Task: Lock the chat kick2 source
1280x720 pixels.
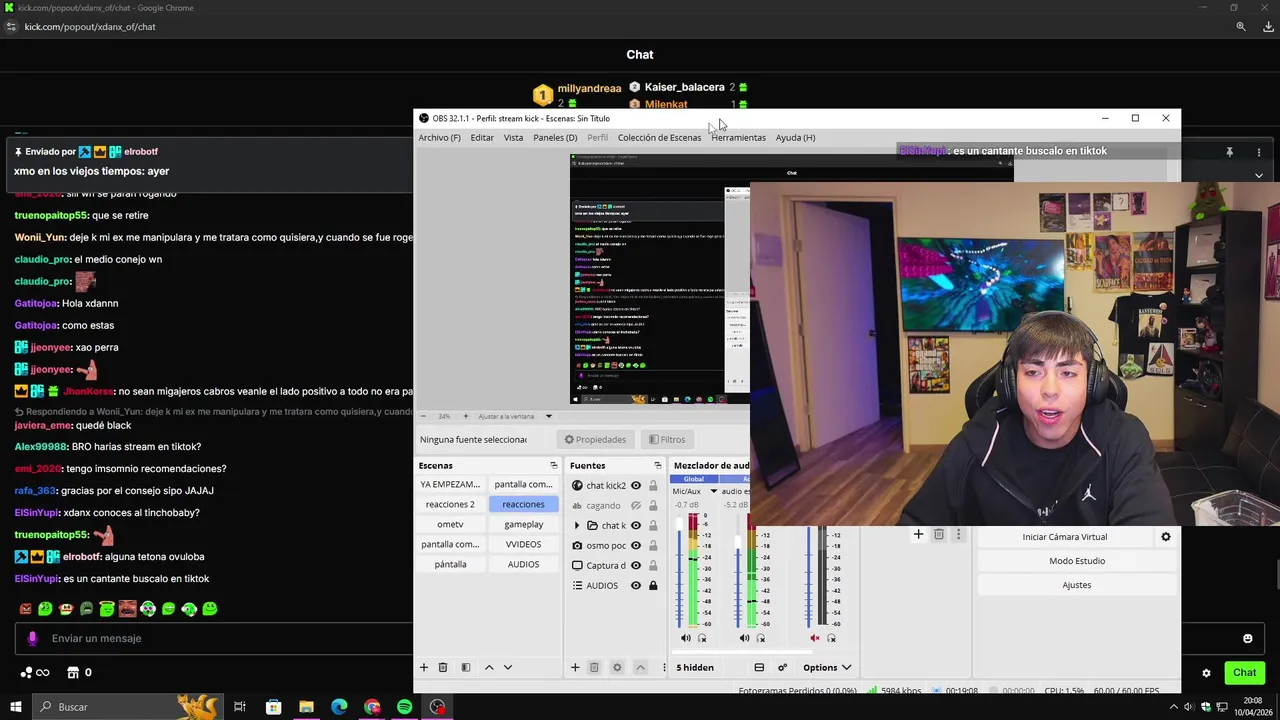Action: 653,485
